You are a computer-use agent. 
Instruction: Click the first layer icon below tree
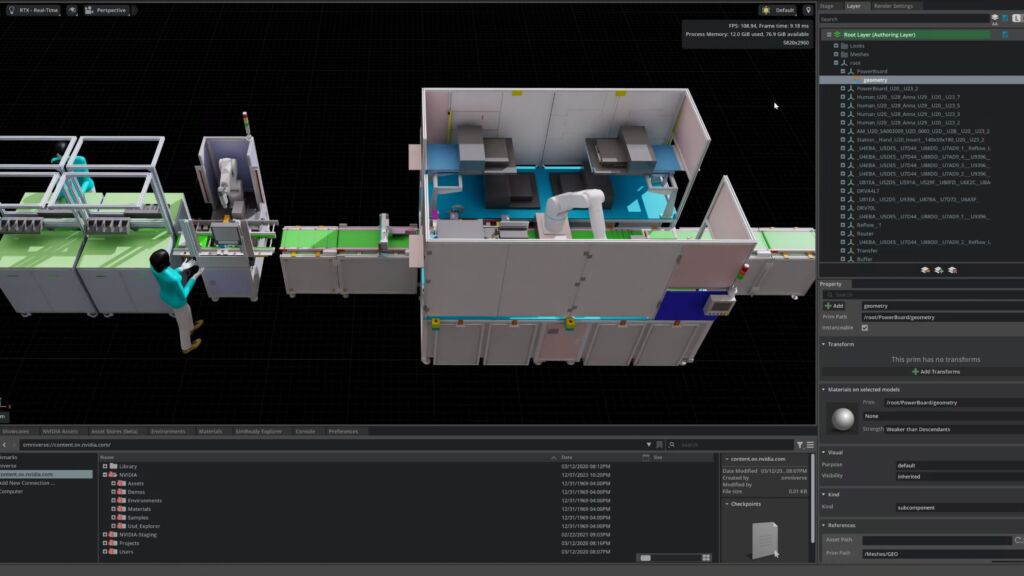point(925,270)
